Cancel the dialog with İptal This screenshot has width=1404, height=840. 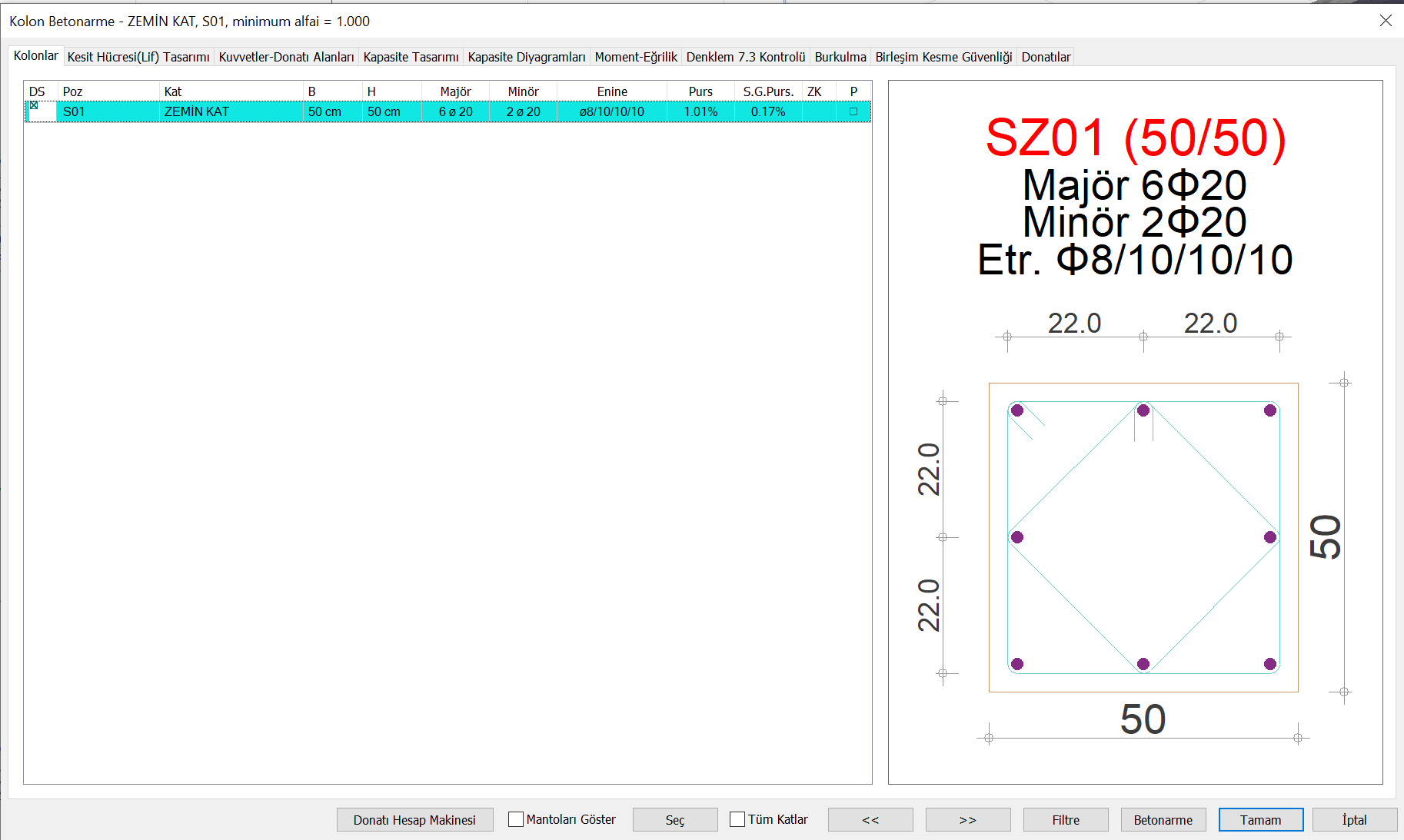pos(1354,820)
